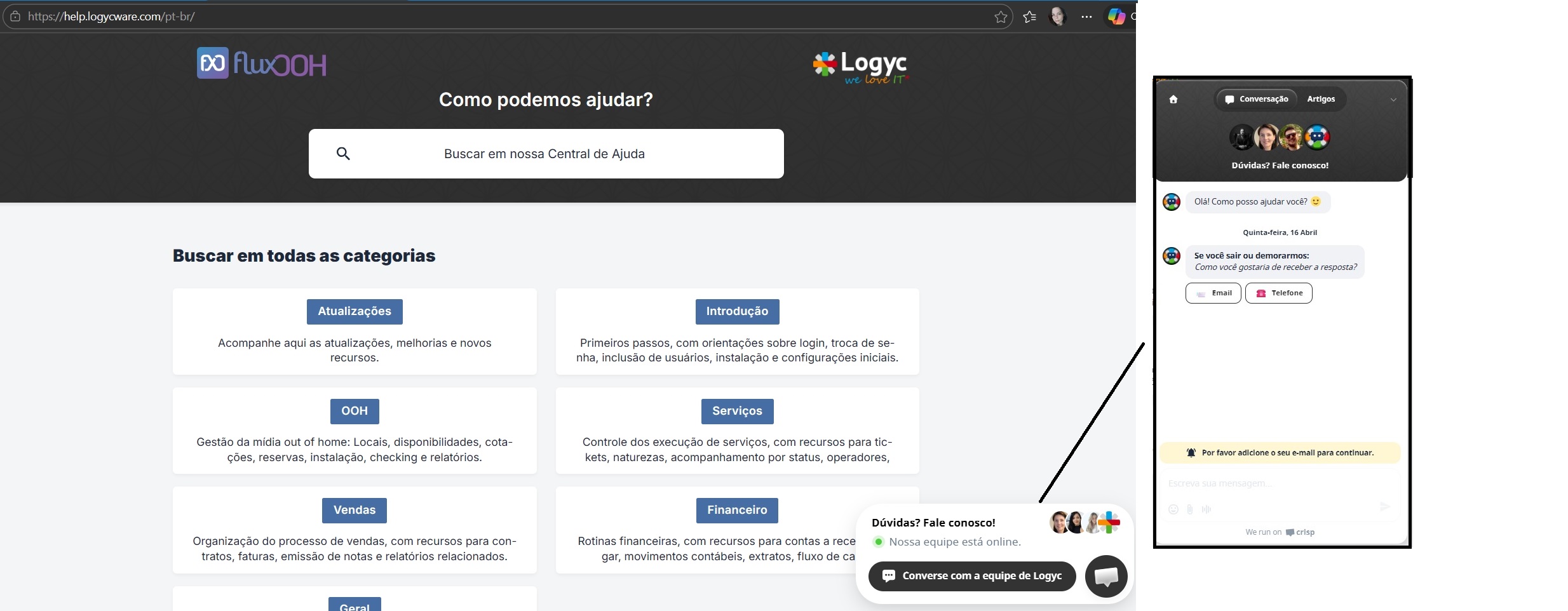Click the round chat bubble launcher

[1106, 576]
